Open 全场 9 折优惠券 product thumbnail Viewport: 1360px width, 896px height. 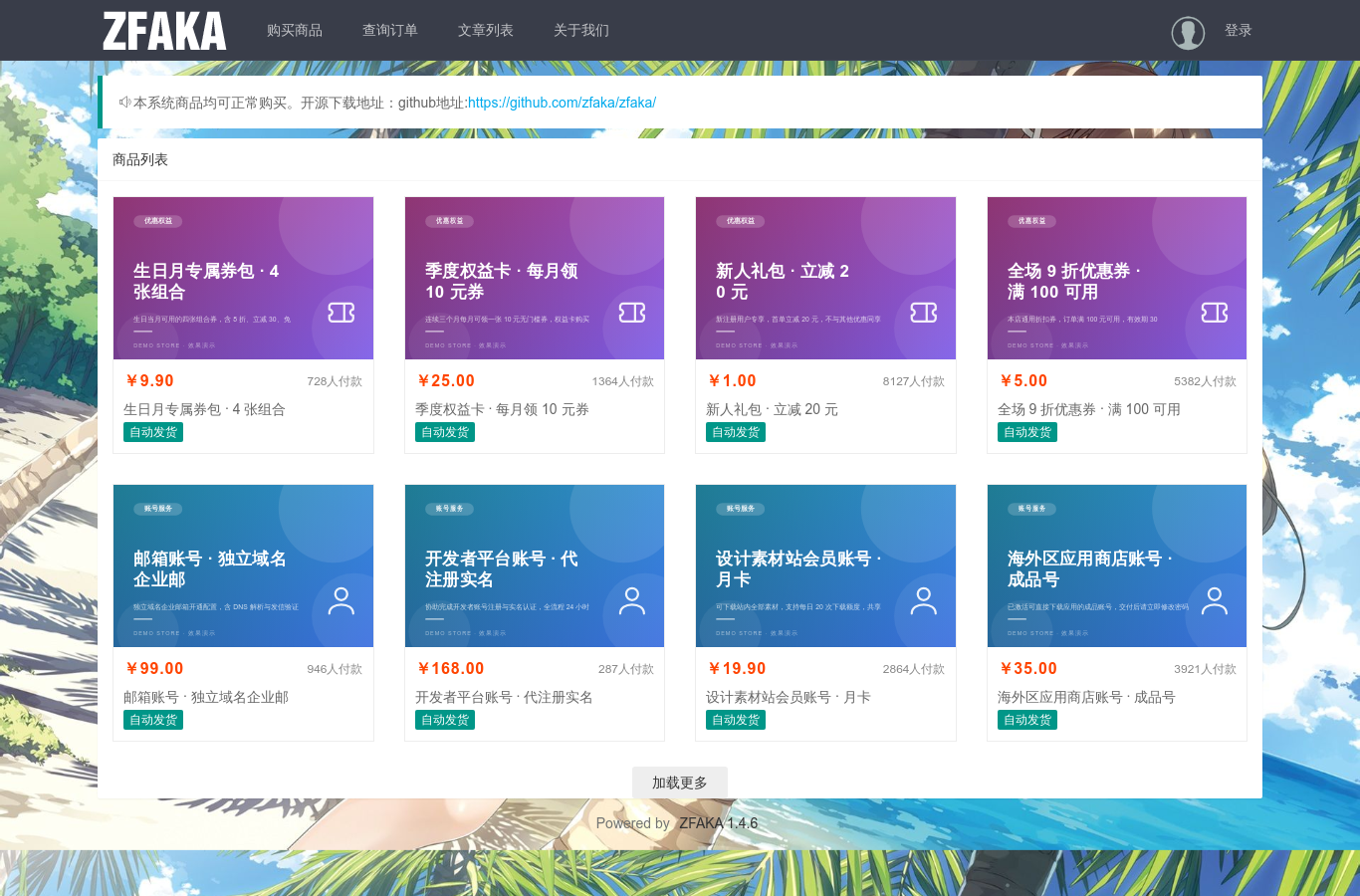coord(1117,278)
